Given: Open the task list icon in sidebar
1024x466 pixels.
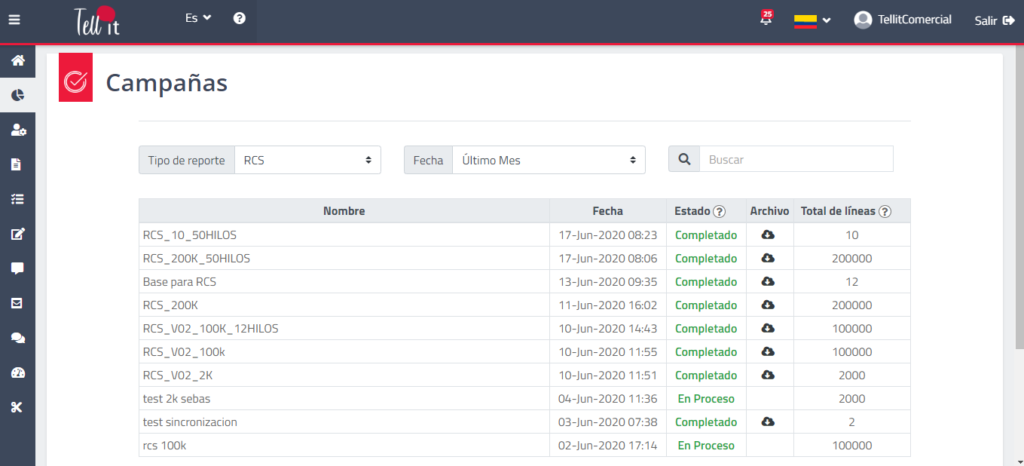Looking at the screenshot, I should point(17,199).
